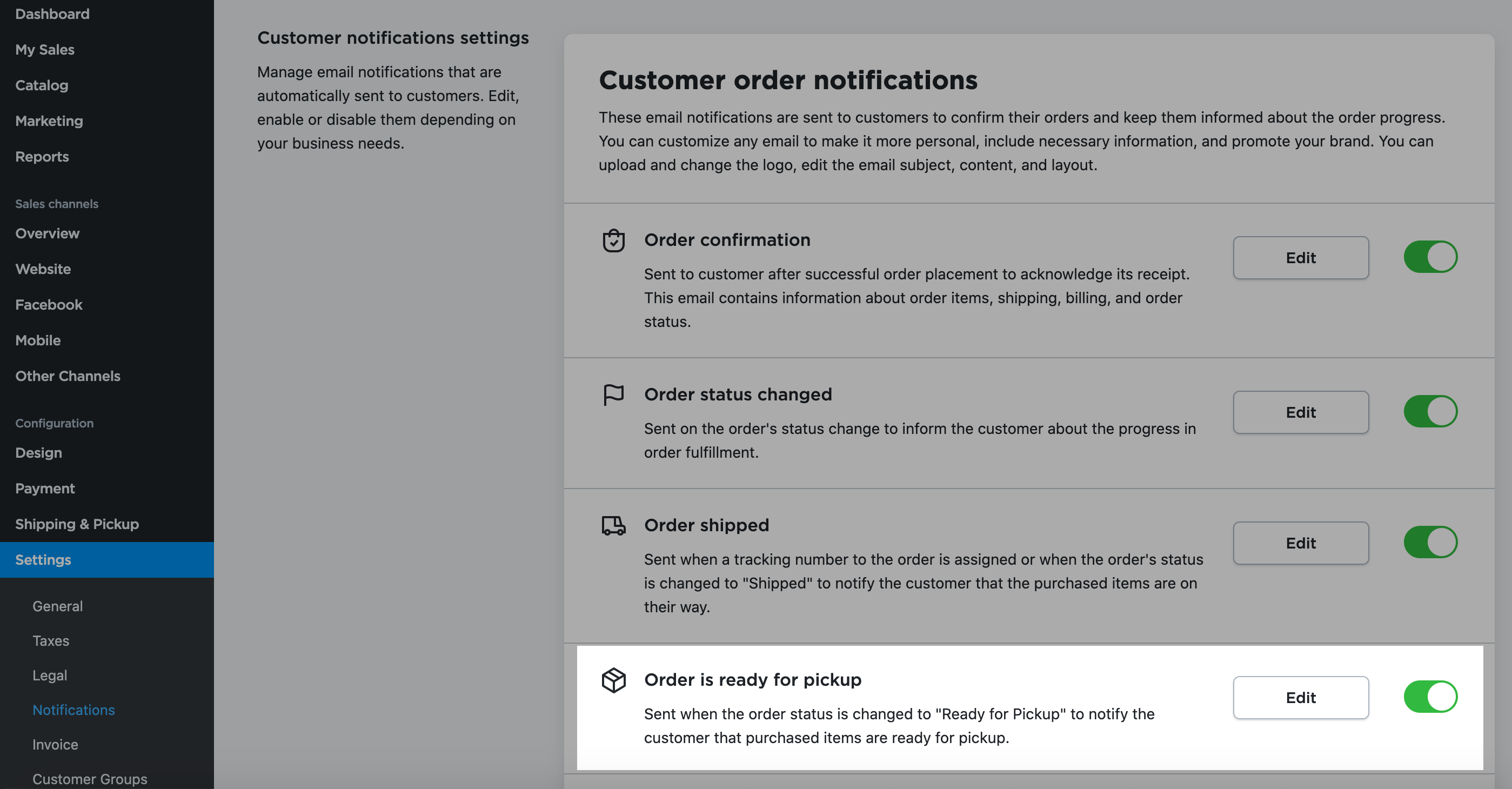
Task: Edit the ready for pickup notification
Action: tap(1300, 698)
